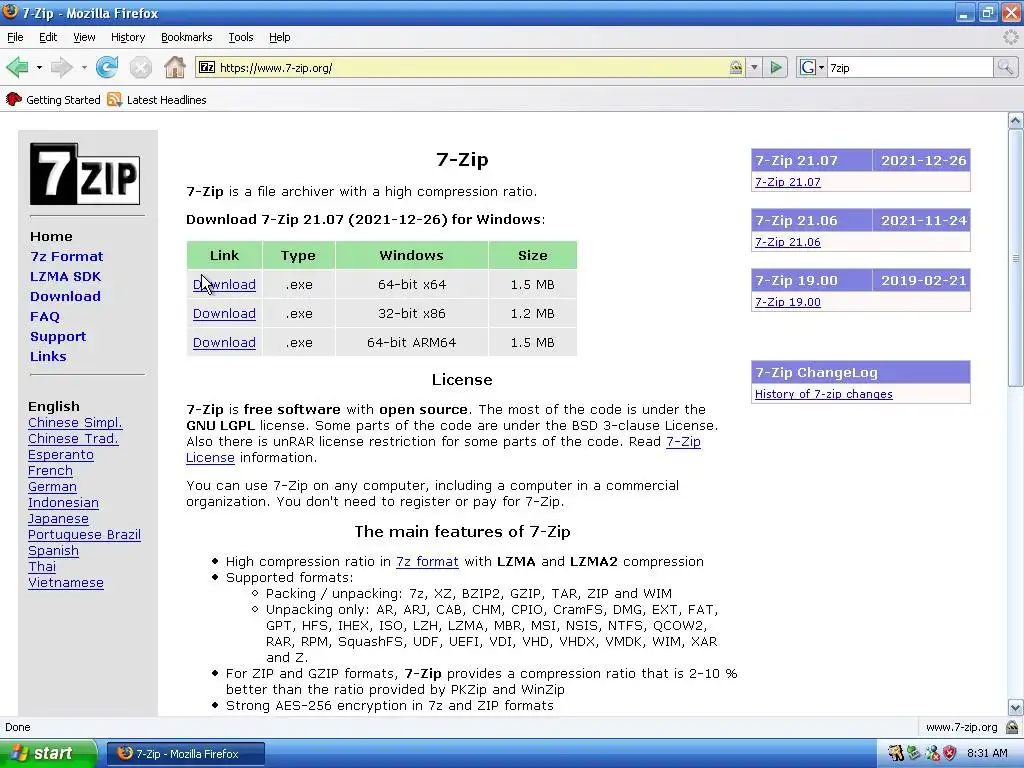This screenshot has width=1024, height=768.
Task: Open the Windows start button
Action: [47, 753]
